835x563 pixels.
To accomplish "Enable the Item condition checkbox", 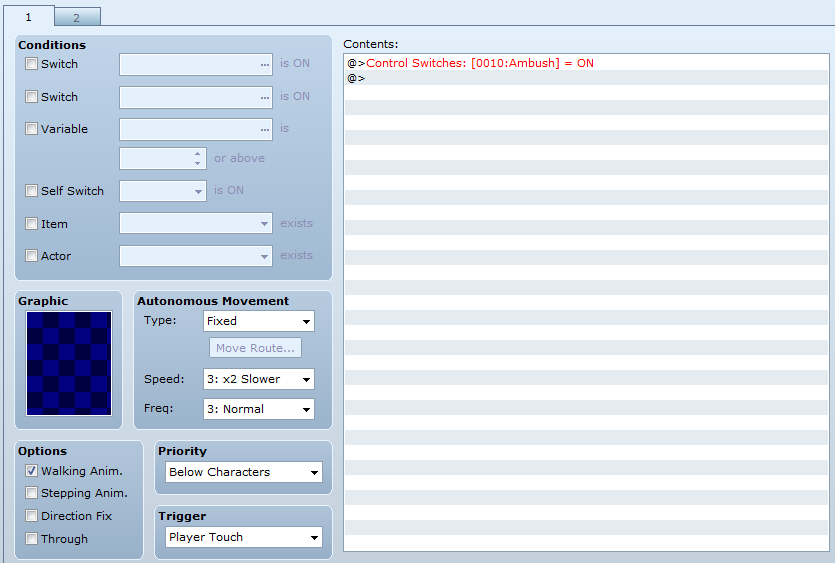I will click(32, 224).
